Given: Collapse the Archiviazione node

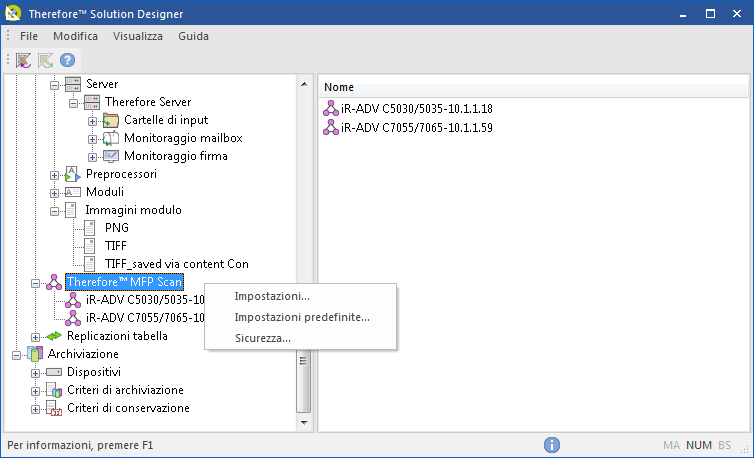Looking at the screenshot, I should [x=16, y=355].
